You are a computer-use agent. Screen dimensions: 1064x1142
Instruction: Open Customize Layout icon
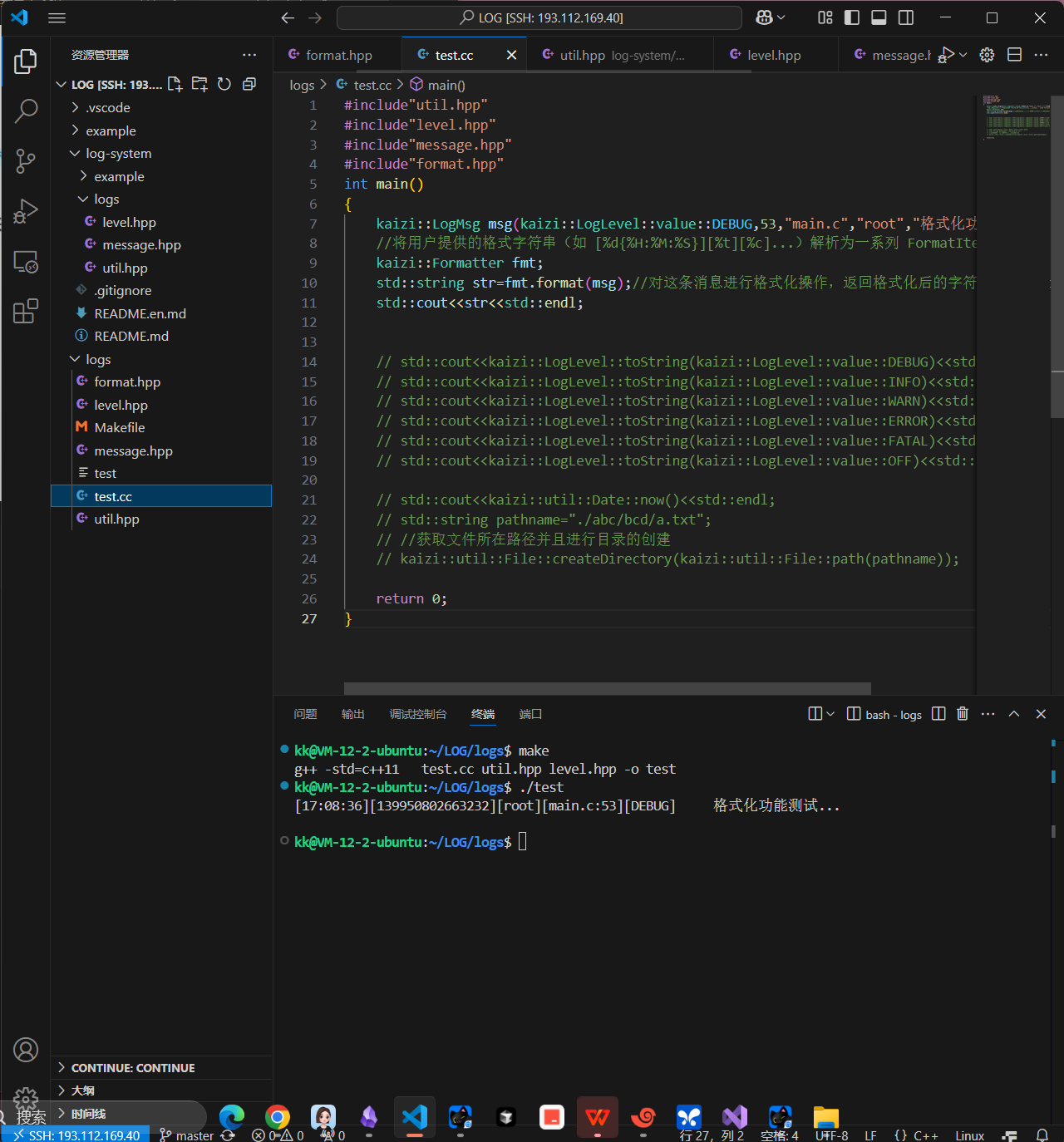coord(825,17)
